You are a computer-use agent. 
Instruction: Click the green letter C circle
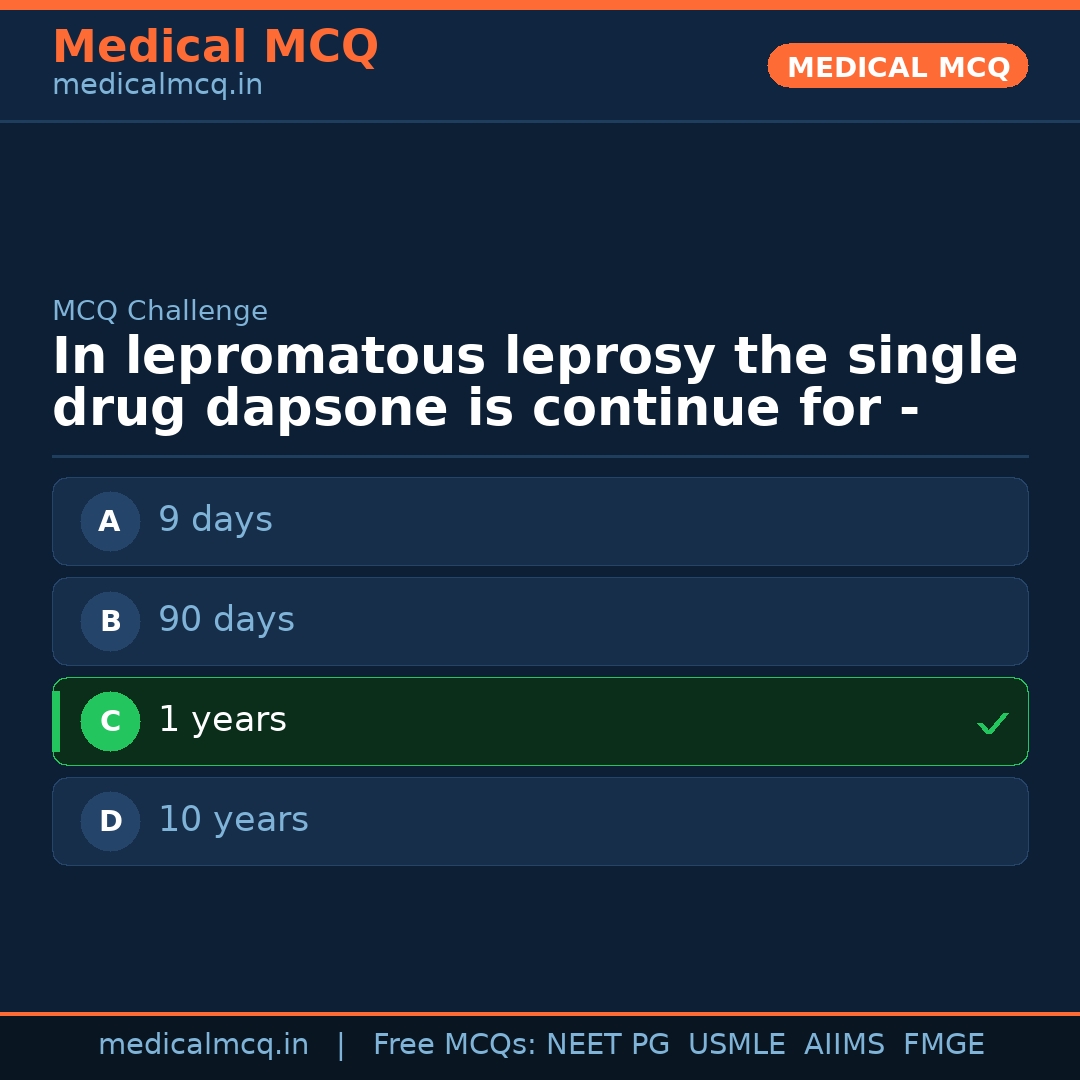110,721
